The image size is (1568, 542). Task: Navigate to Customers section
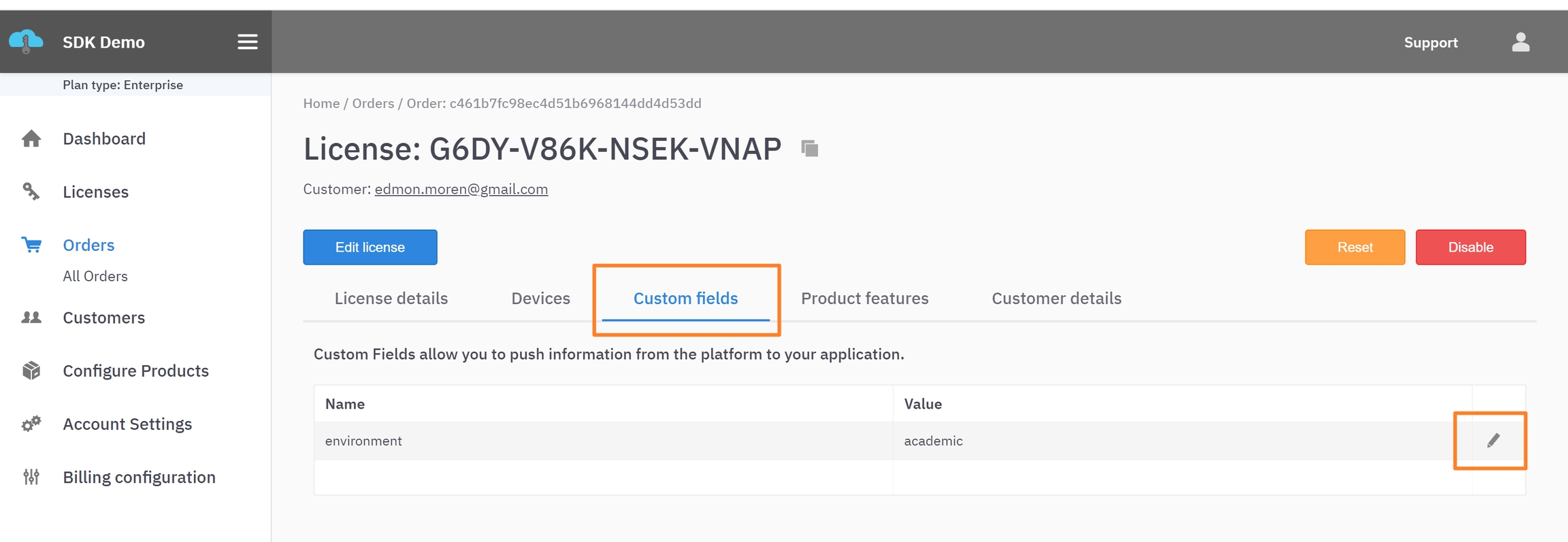click(103, 318)
